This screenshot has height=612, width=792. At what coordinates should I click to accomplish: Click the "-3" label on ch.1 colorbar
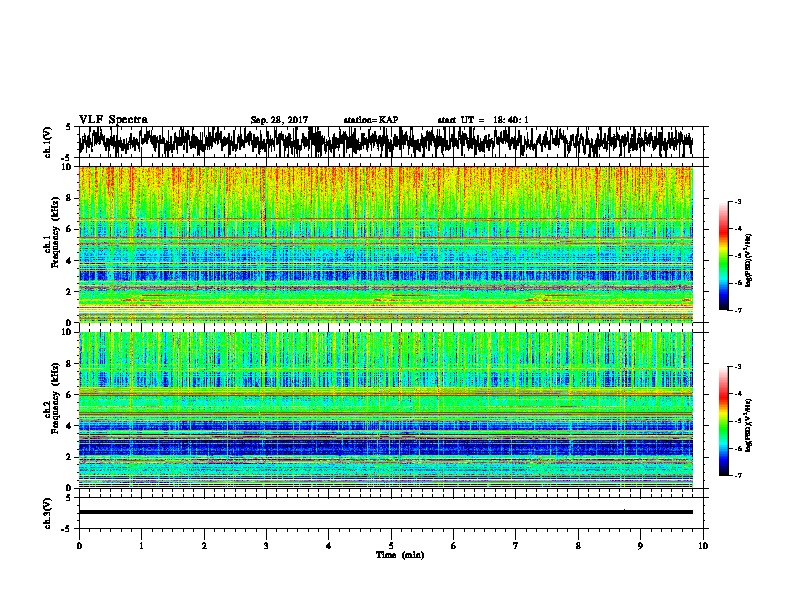pos(738,201)
